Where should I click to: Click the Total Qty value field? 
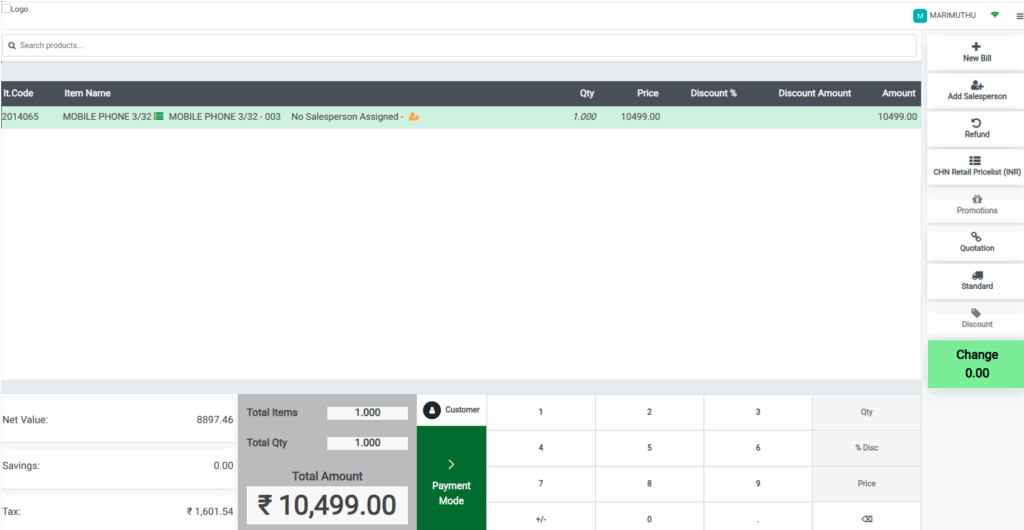(x=367, y=443)
